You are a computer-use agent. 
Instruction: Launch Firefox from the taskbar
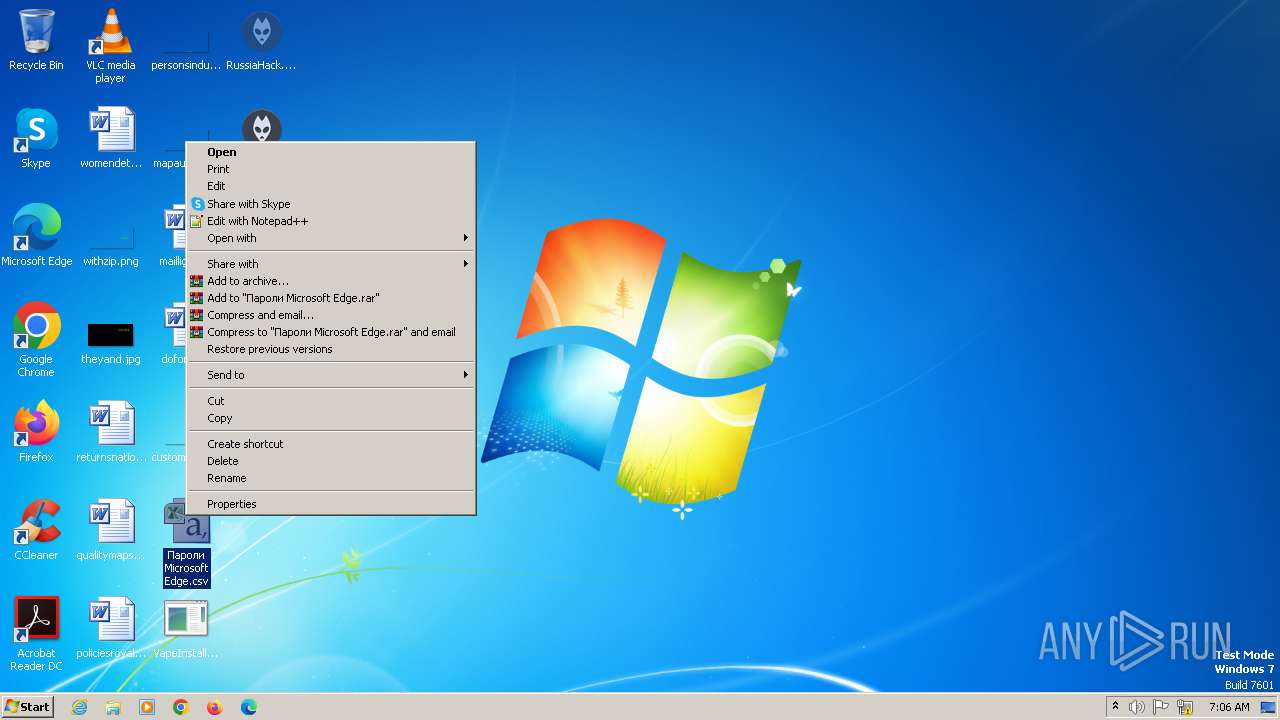tap(215, 707)
